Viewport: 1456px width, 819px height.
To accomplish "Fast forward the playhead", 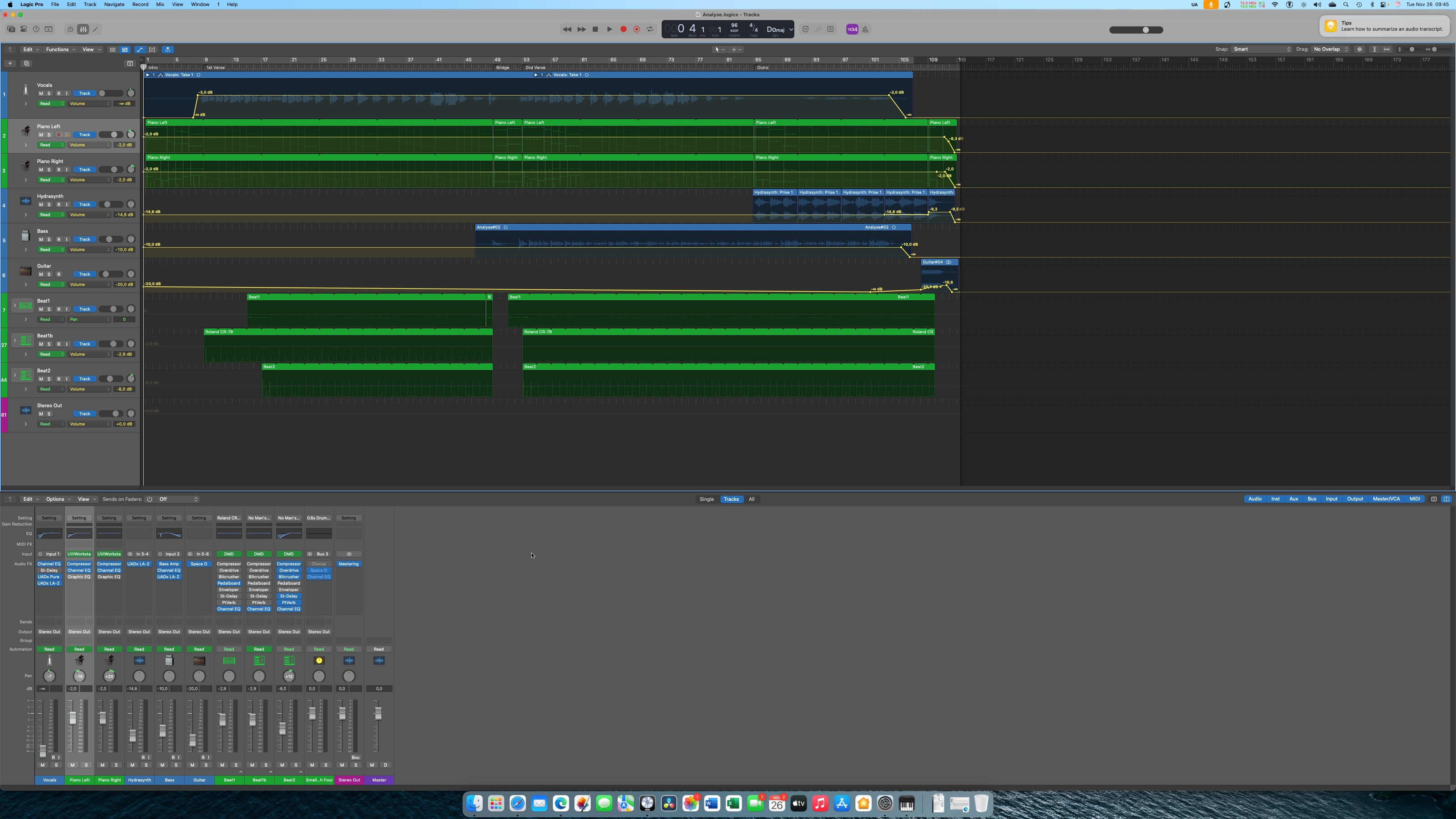I will [x=581, y=30].
